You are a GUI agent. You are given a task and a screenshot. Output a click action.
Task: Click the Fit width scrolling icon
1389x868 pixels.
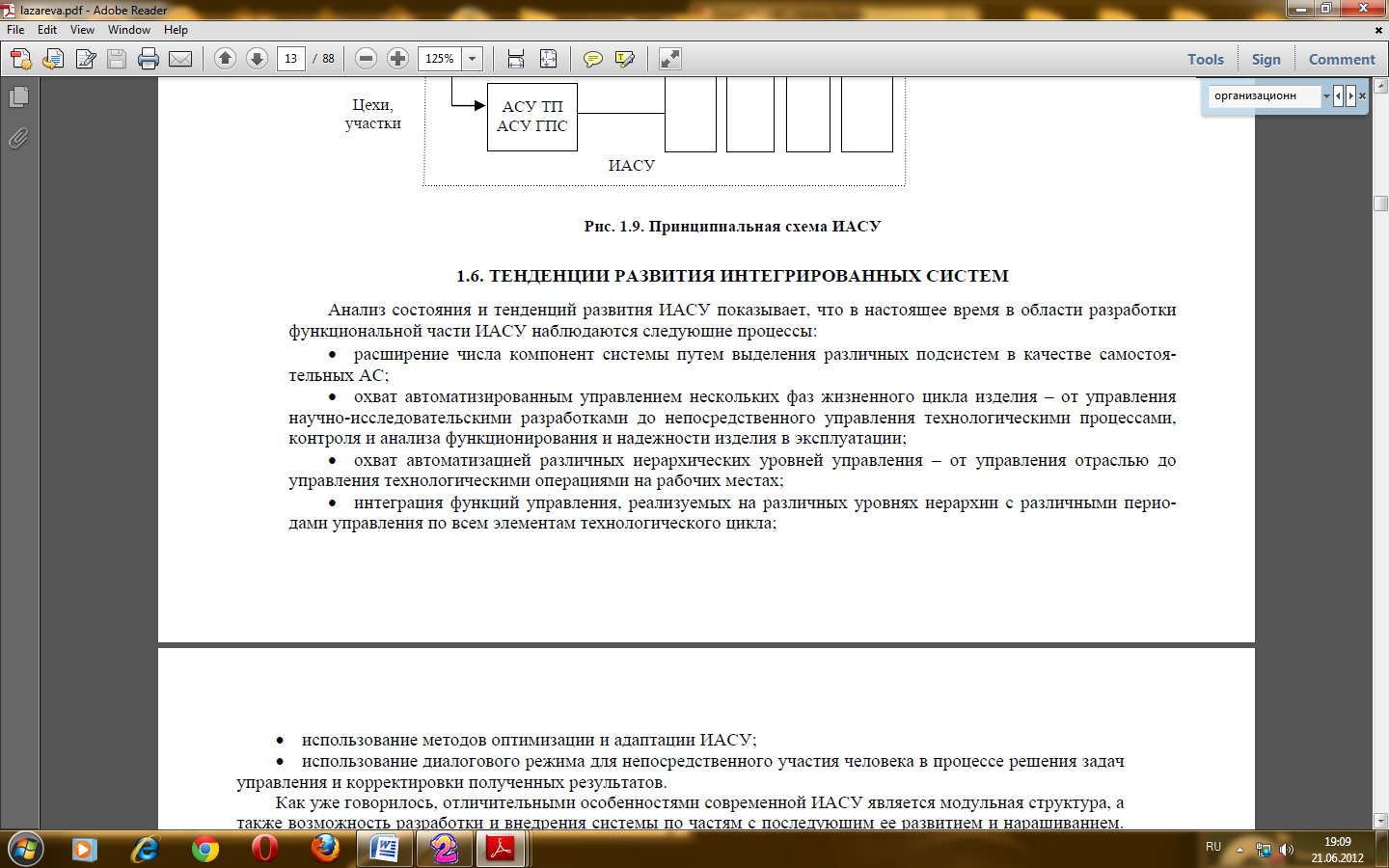click(516, 59)
